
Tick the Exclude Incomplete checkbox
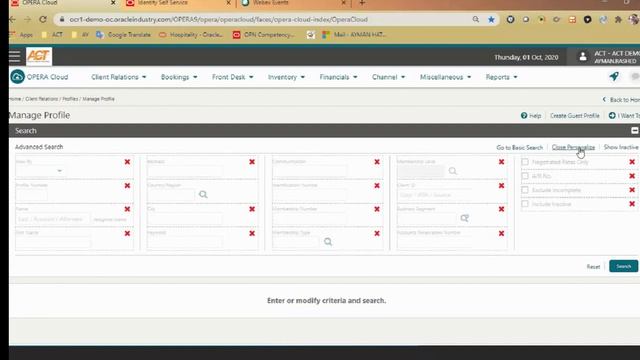tap(525, 190)
